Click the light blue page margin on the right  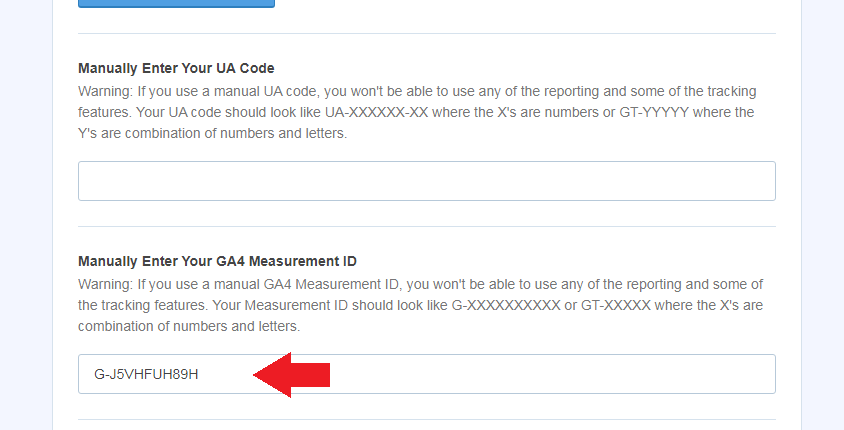click(x=823, y=215)
